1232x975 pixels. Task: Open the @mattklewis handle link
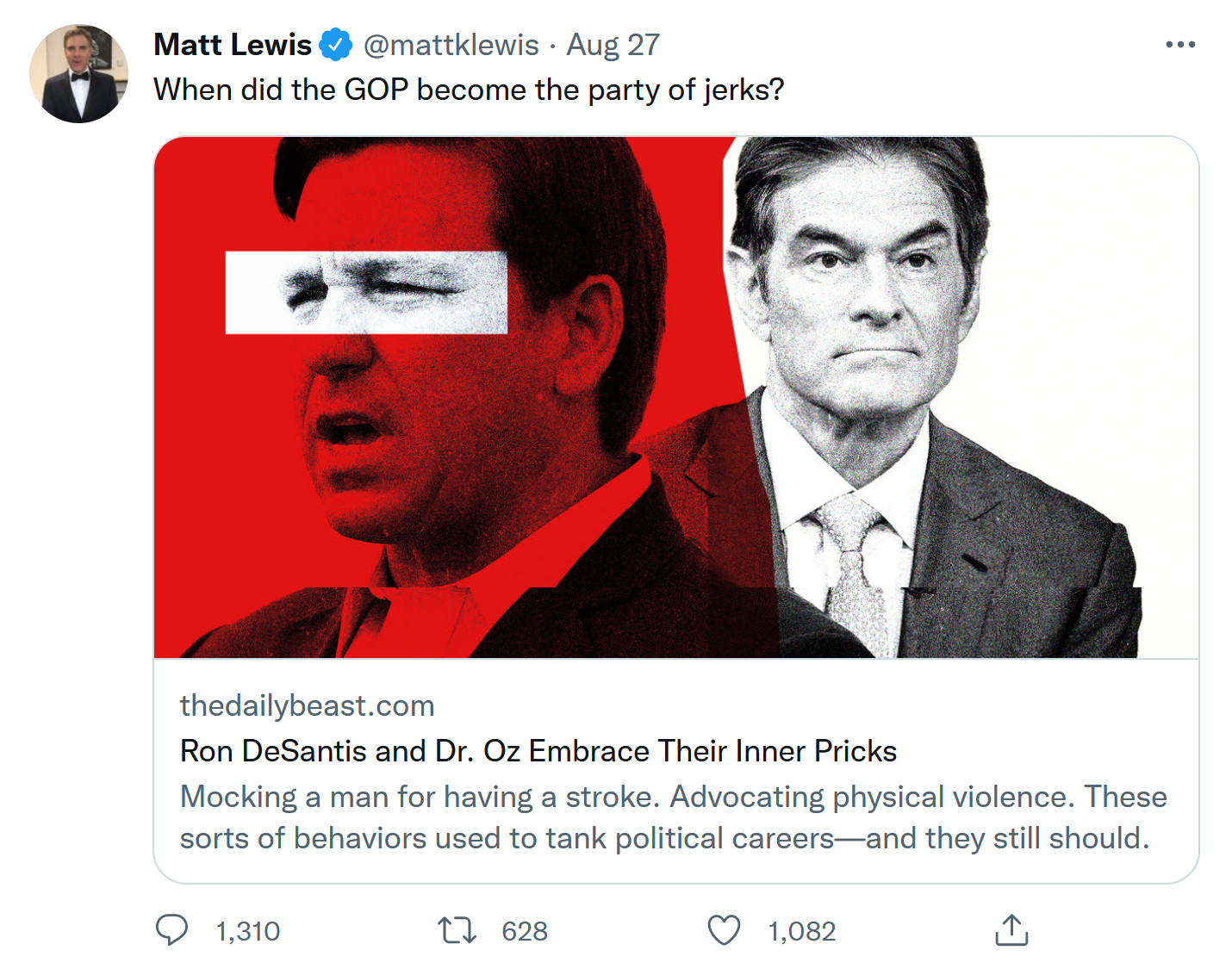click(451, 45)
